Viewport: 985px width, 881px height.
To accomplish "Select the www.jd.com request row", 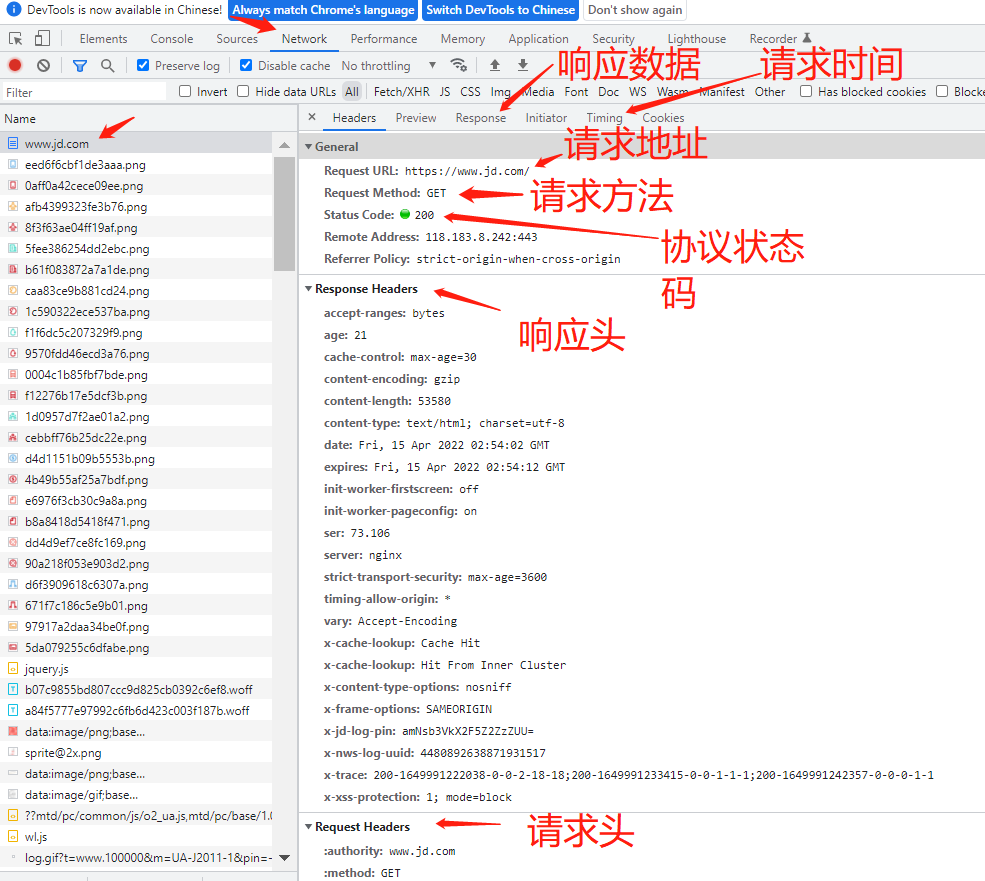I will (136, 143).
